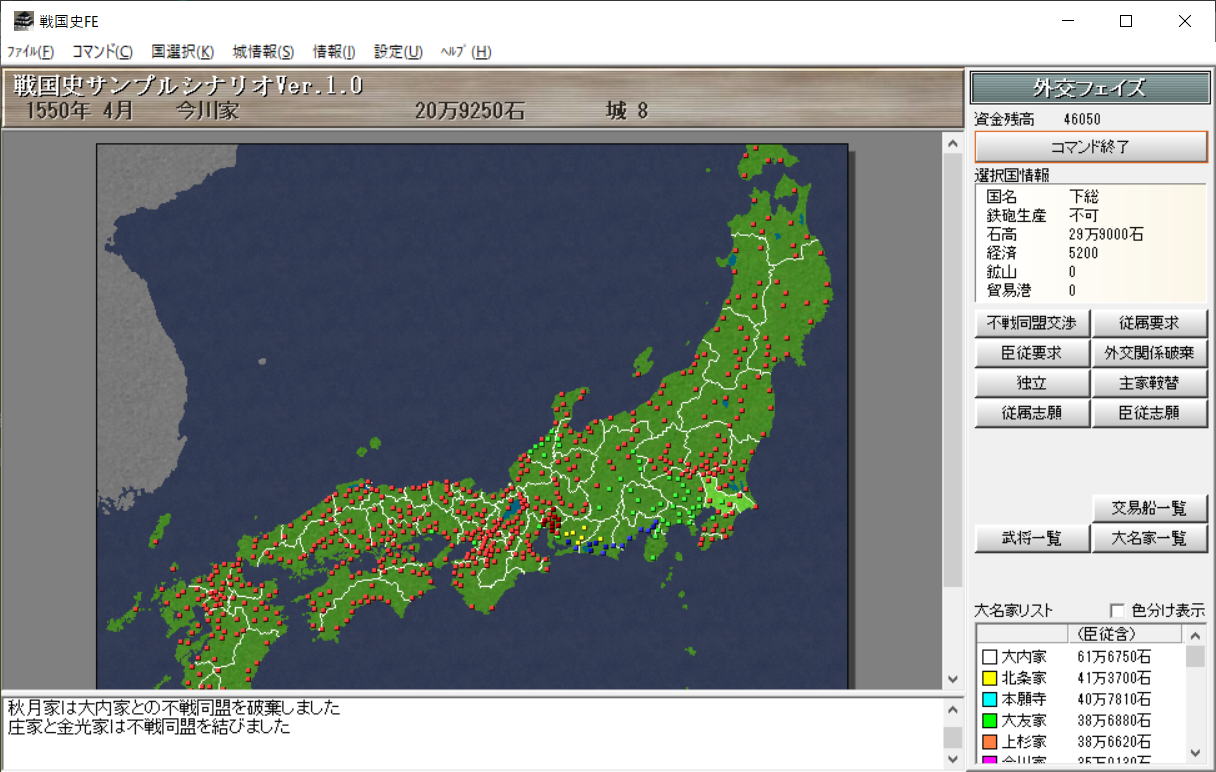Open the 交易船一覧 list
The height and width of the screenshot is (772, 1216).
[x=1149, y=508]
